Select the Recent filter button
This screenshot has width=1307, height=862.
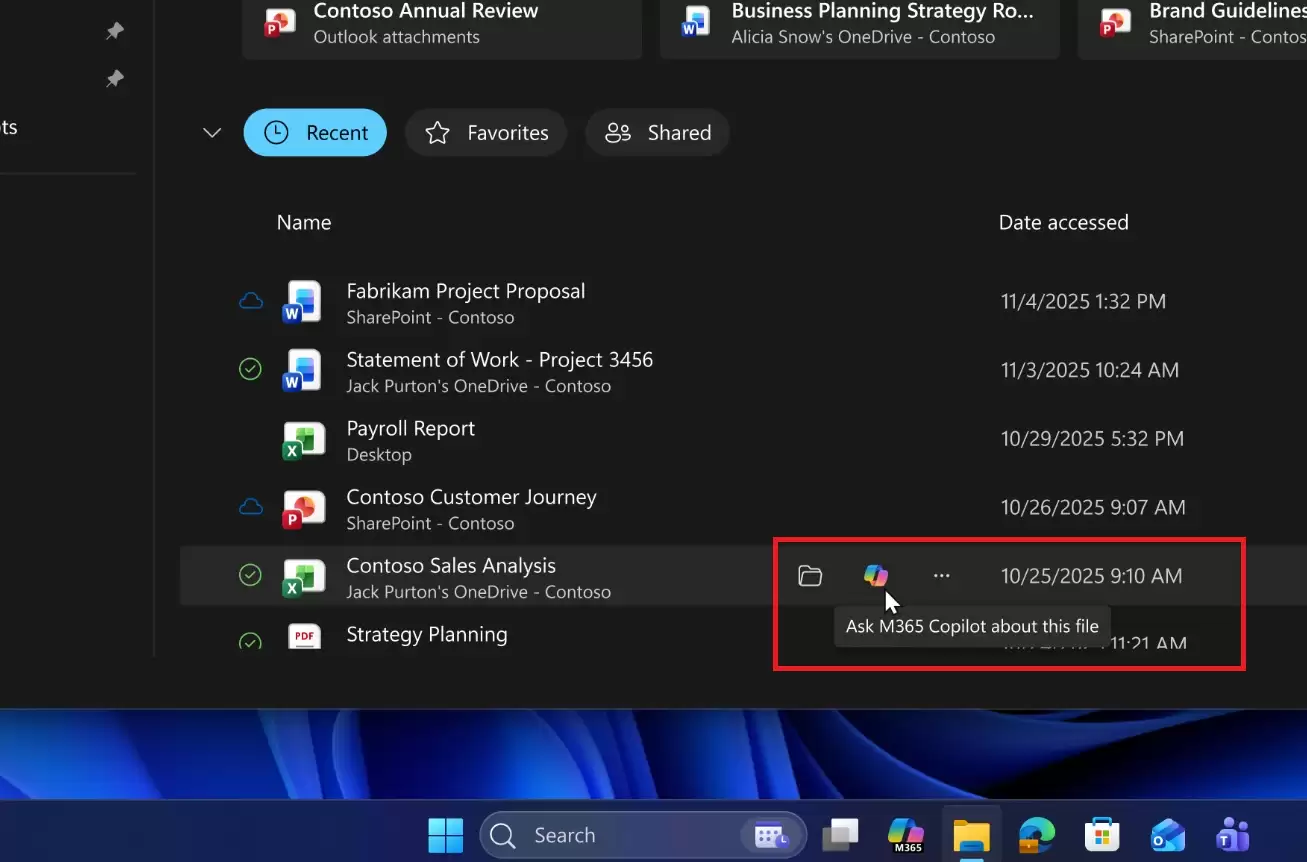click(x=315, y=132)
